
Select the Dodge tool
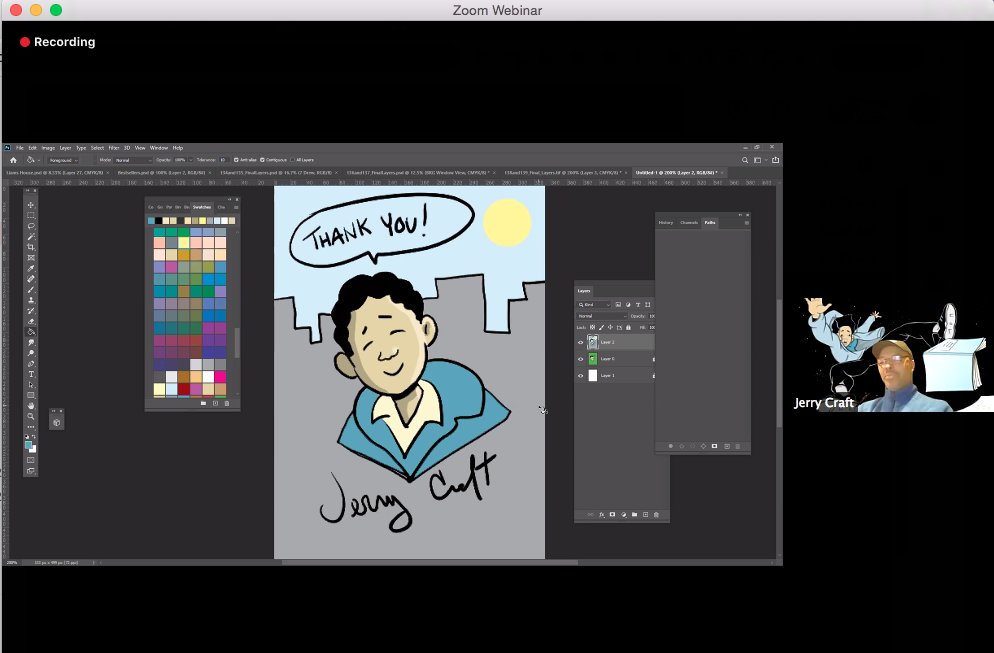pyautogui.click(x=30, y=353)
